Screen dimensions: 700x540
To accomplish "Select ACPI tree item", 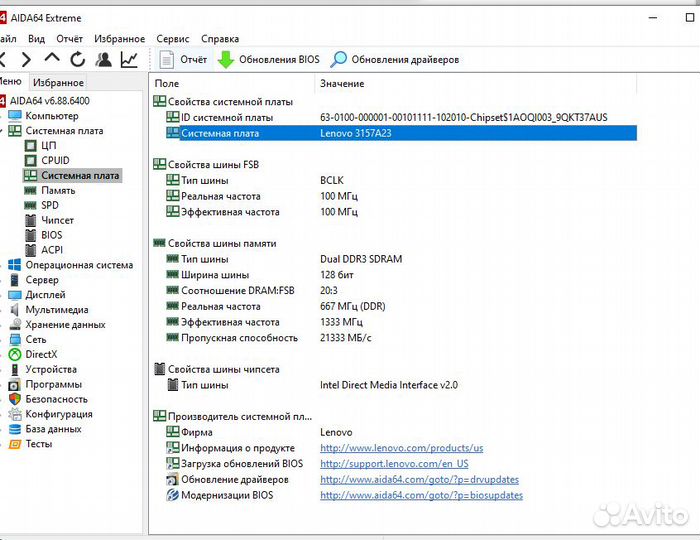I will pos(52,250).
